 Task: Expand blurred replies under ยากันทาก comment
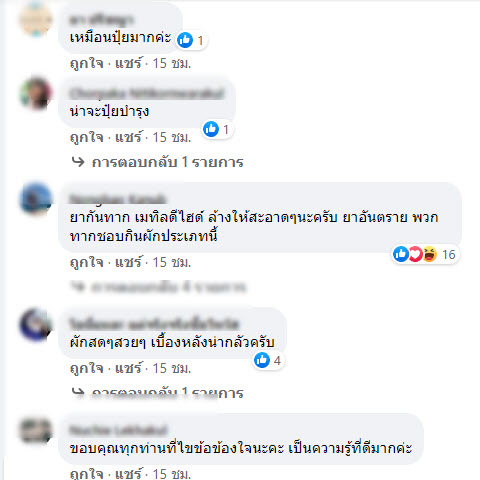(158, 287)
